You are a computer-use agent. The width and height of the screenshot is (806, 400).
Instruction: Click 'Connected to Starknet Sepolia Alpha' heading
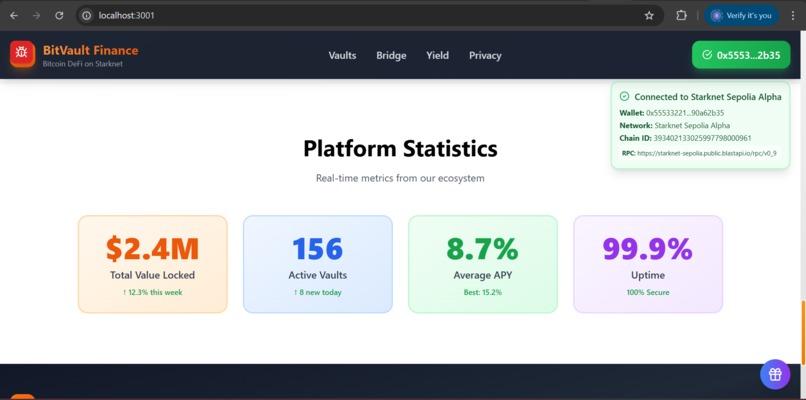point(708,97)
